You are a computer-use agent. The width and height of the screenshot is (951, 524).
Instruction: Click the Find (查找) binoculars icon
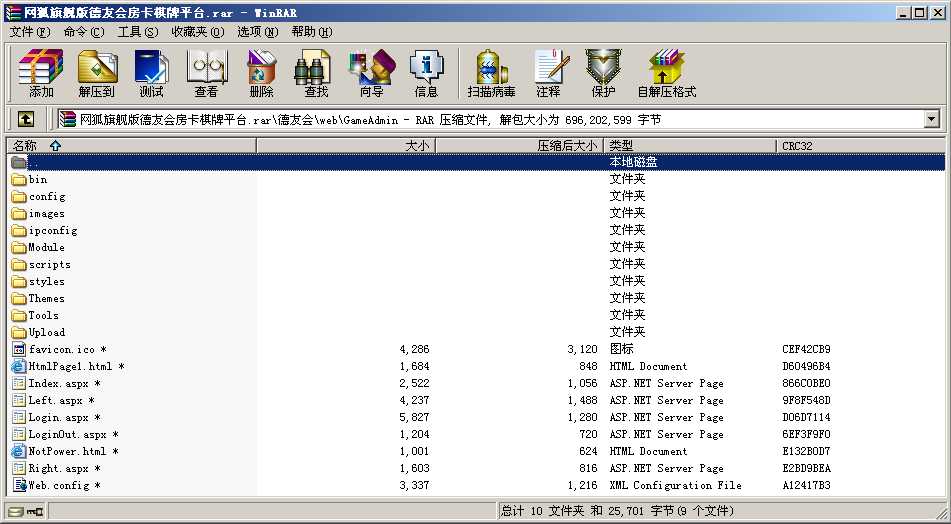(x=314, y=67)
